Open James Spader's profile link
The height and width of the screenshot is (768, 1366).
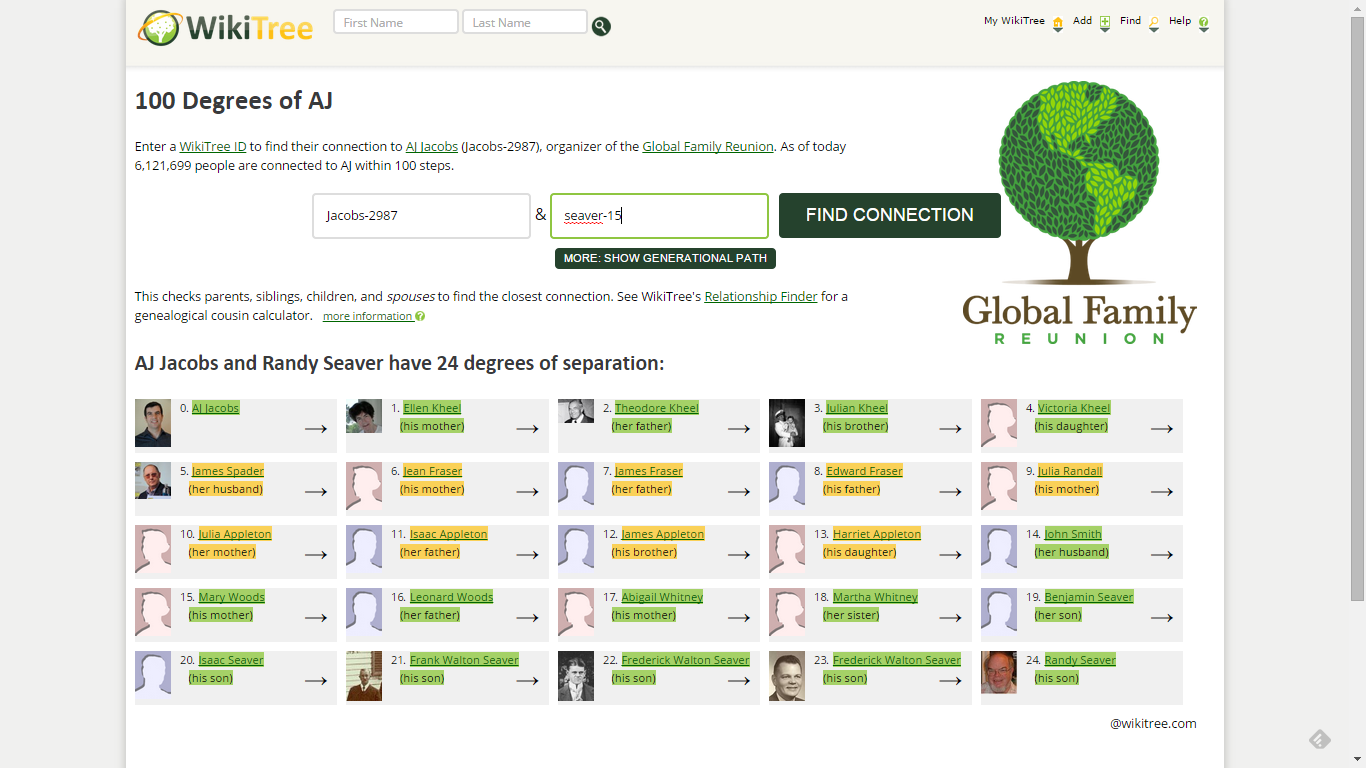pos(228,471)
